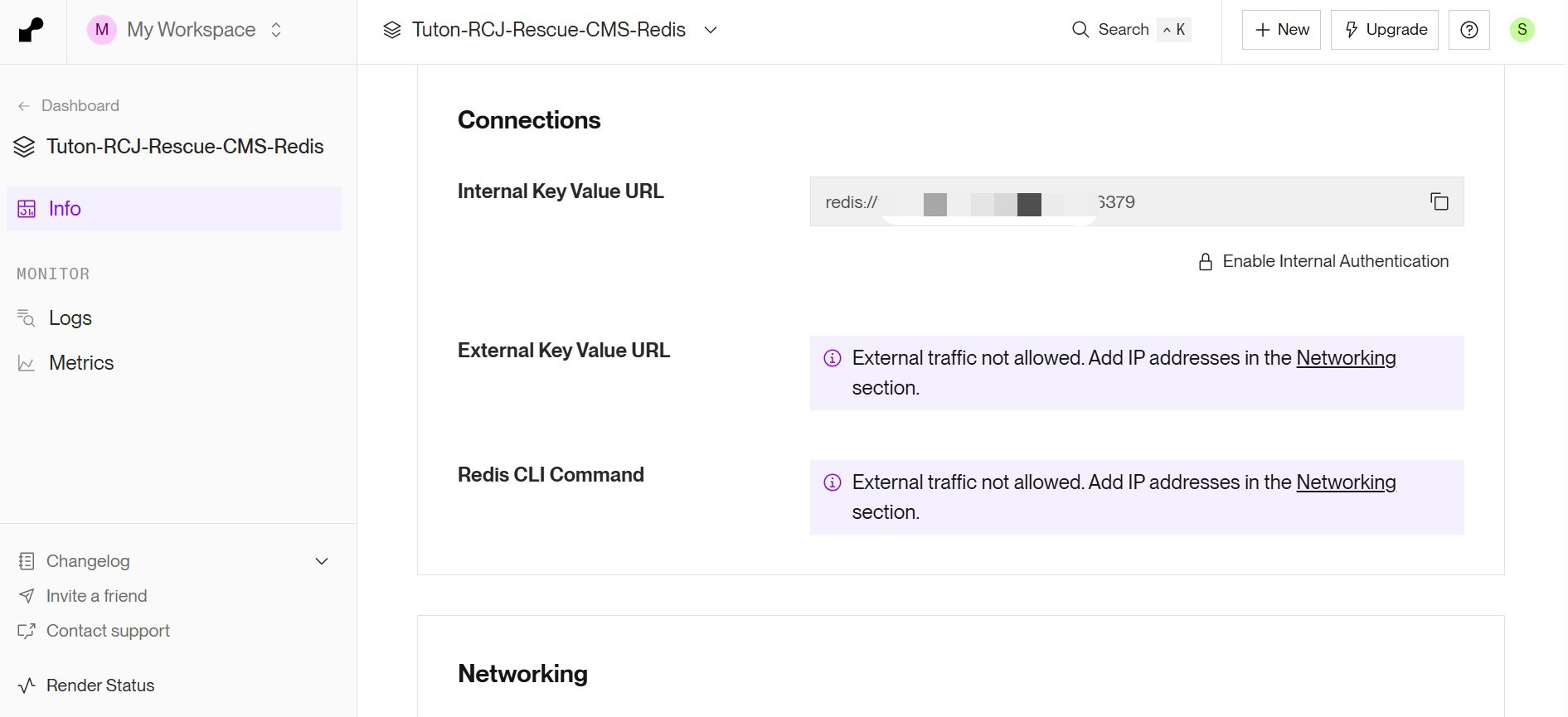Click the New button
1568x717 pixels.
pyautogui.click(x=1281, y=30)
